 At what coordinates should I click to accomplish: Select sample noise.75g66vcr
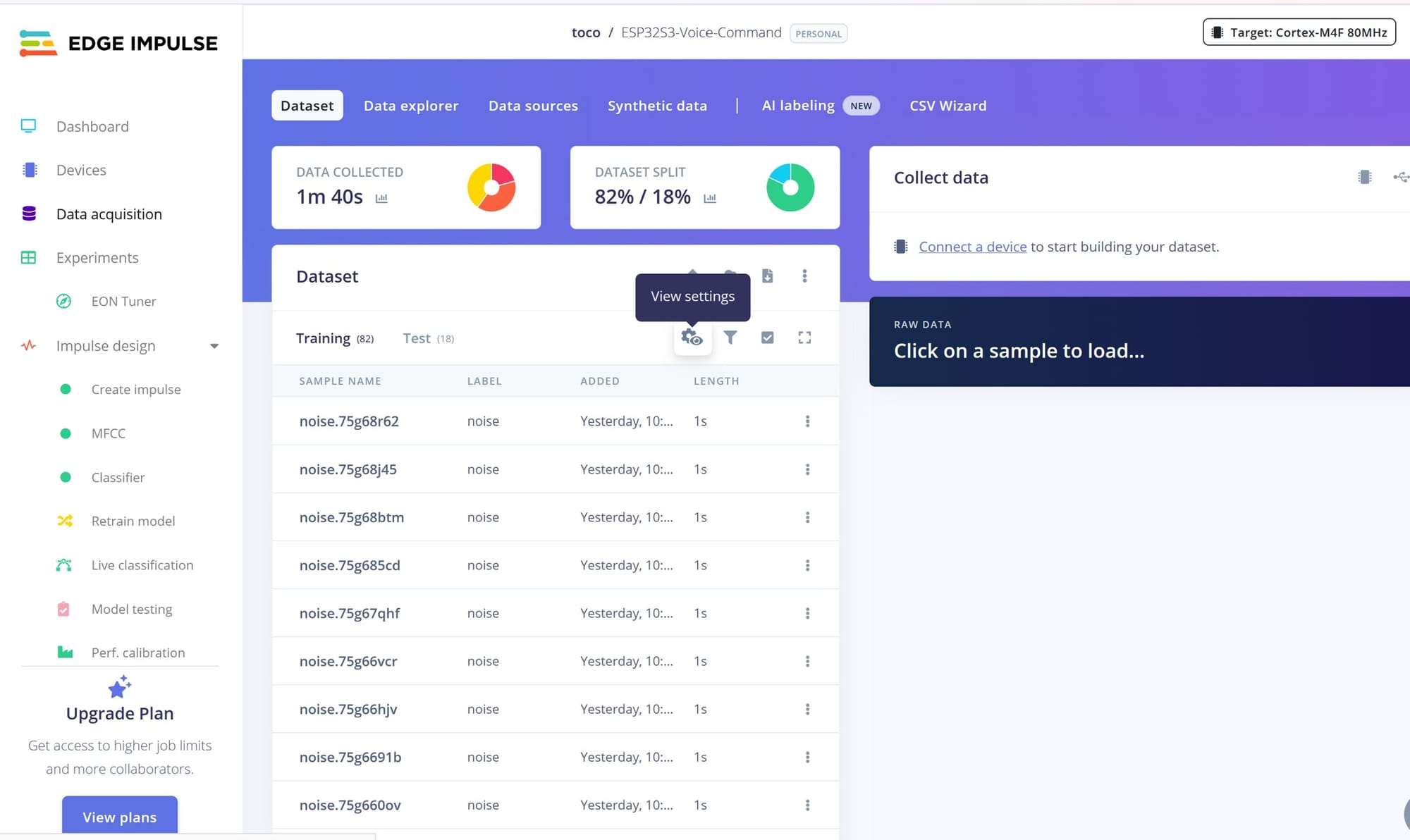556,661
